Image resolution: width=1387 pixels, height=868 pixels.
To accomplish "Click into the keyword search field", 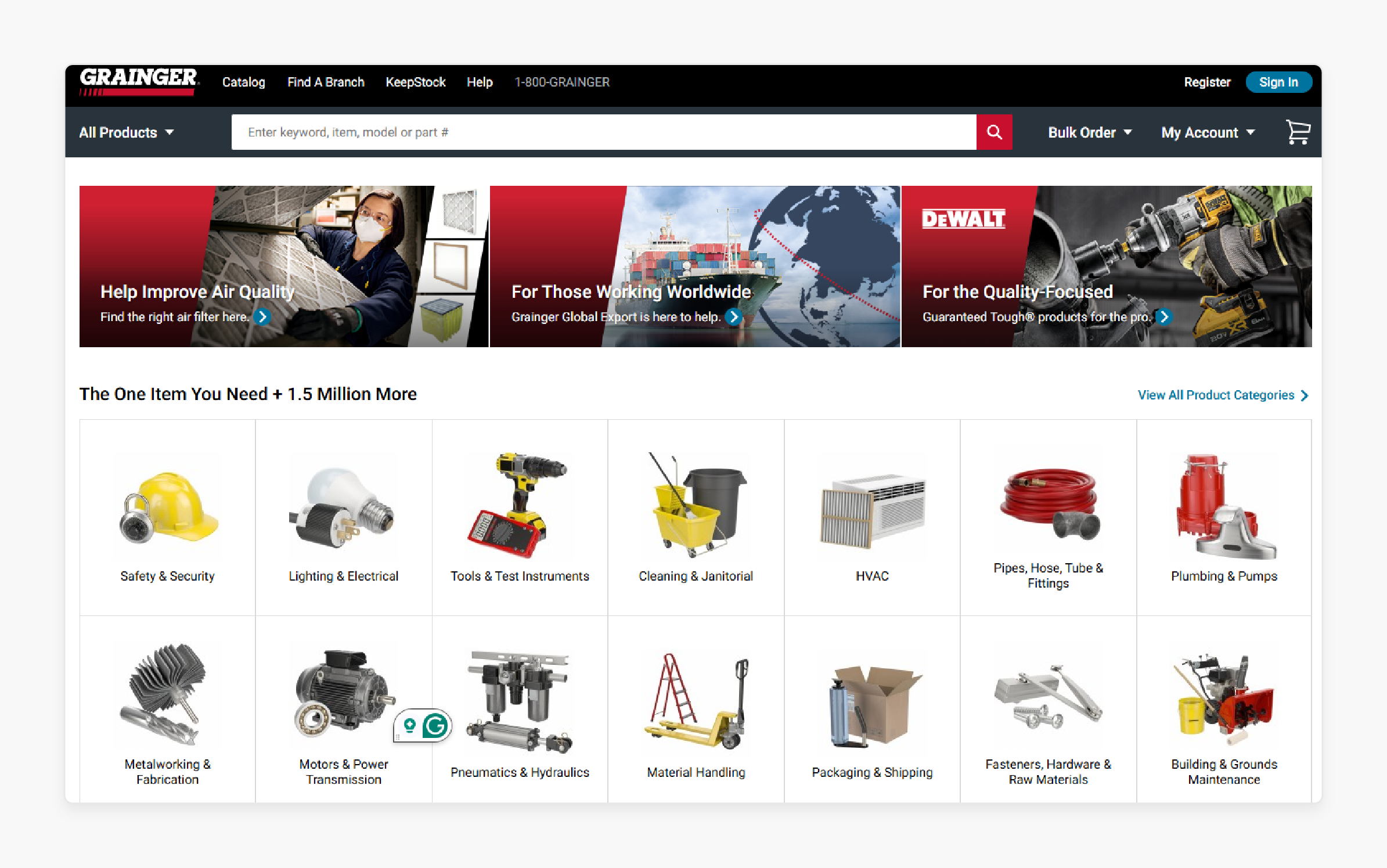I will click(x=604, y=132).
